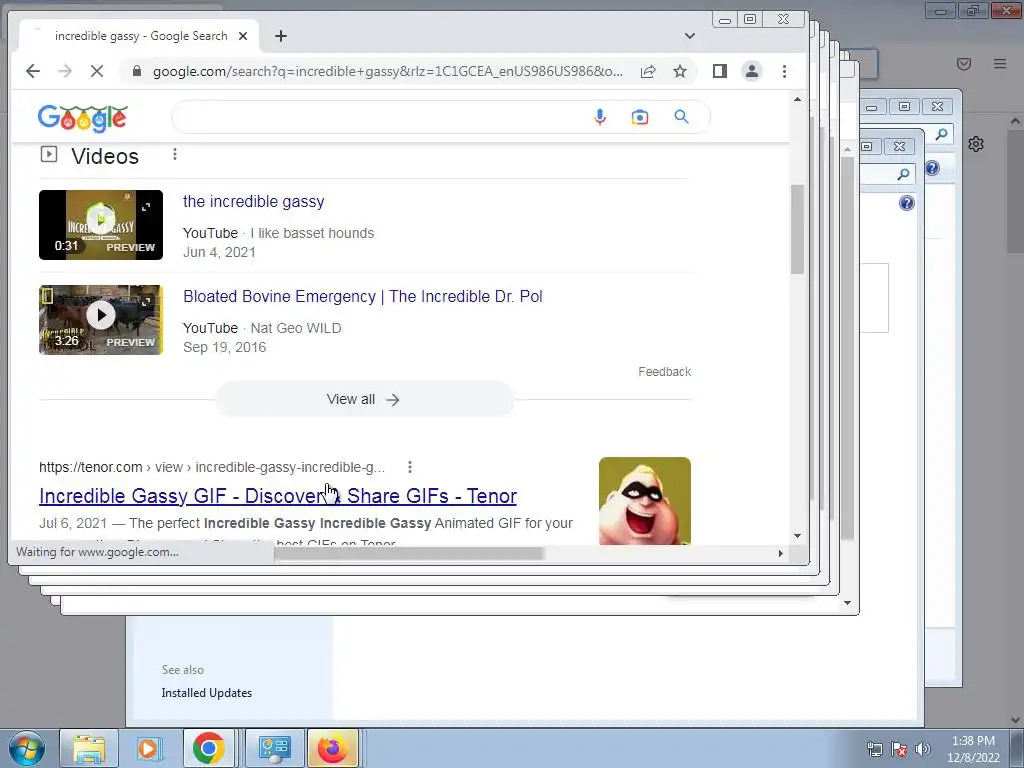This screenshot has height=768, width=1024.
Task: Click the Mr. Incredible result image
Action: [x=645, y=500]
